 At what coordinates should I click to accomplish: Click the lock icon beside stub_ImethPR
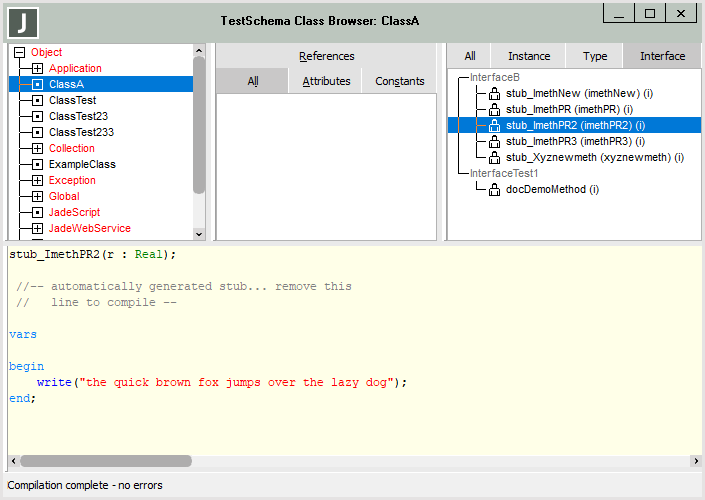click(x=494, y=109)
